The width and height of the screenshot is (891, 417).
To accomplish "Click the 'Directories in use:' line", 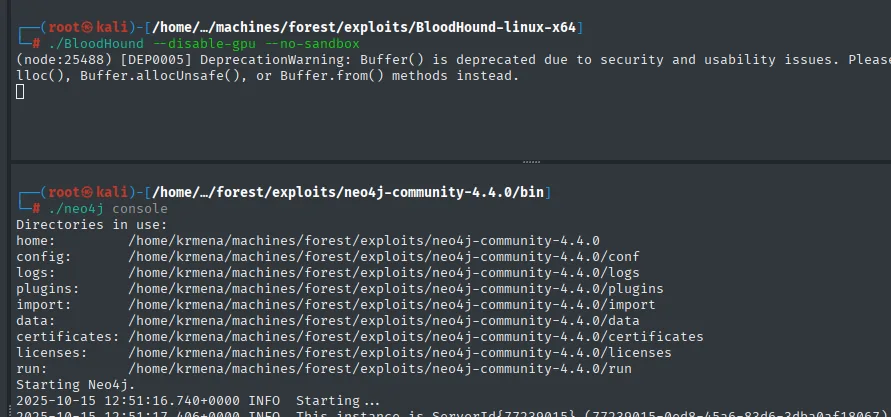I will tap(91, 224).
